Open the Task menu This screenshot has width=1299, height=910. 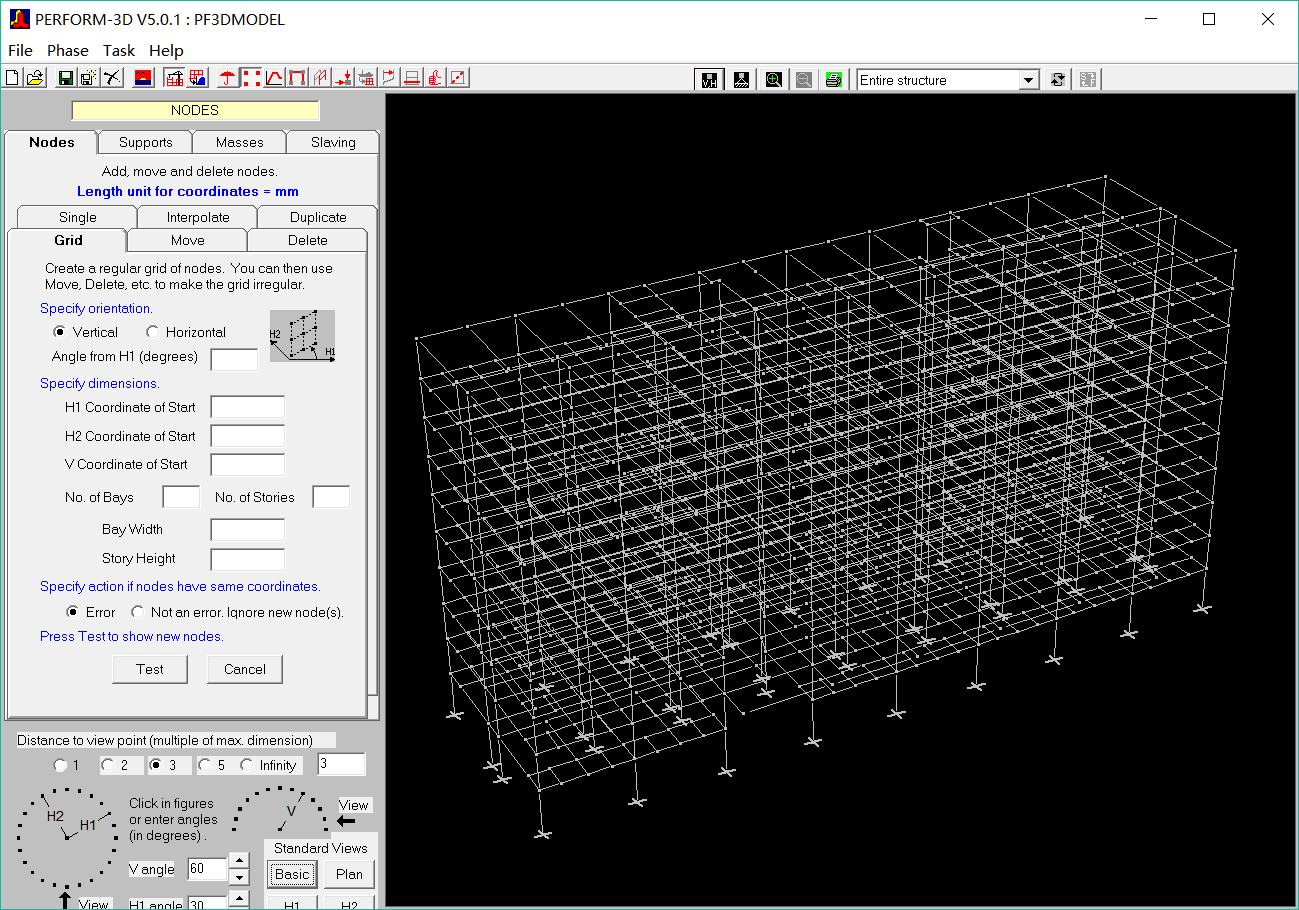point(119,50)
